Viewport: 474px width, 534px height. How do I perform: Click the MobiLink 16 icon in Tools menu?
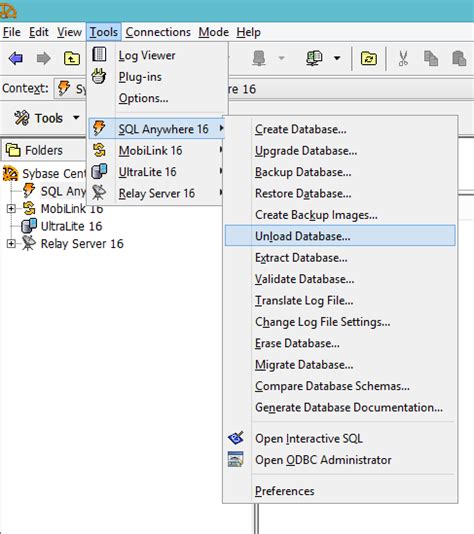click(99, 150)
